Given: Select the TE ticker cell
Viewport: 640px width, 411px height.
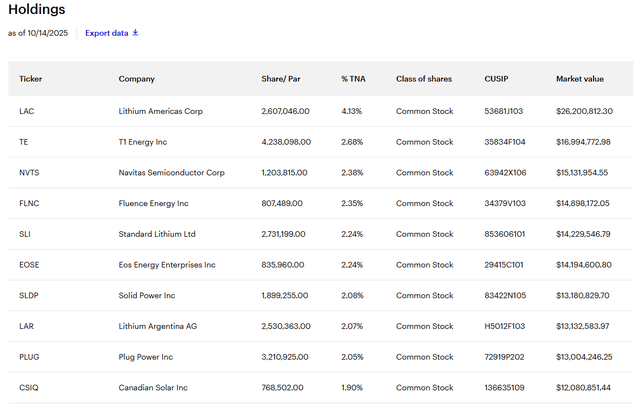Looking at the screenshot, I should click(x=24, y=142).
